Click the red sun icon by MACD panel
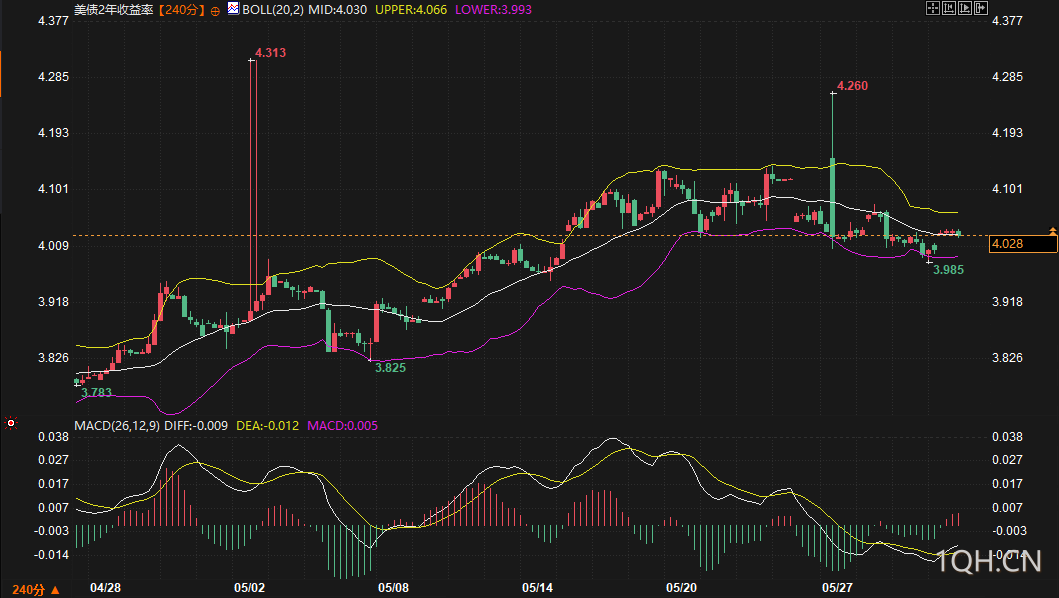Image resolution: width=1059 pixels, height=598 pixels. 10,423
